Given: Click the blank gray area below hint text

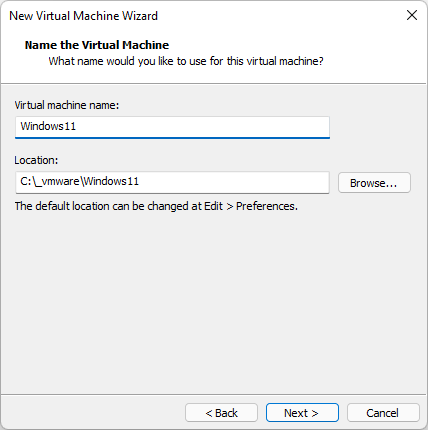Looking at the screenshot, I should click(x=213, y=300).
